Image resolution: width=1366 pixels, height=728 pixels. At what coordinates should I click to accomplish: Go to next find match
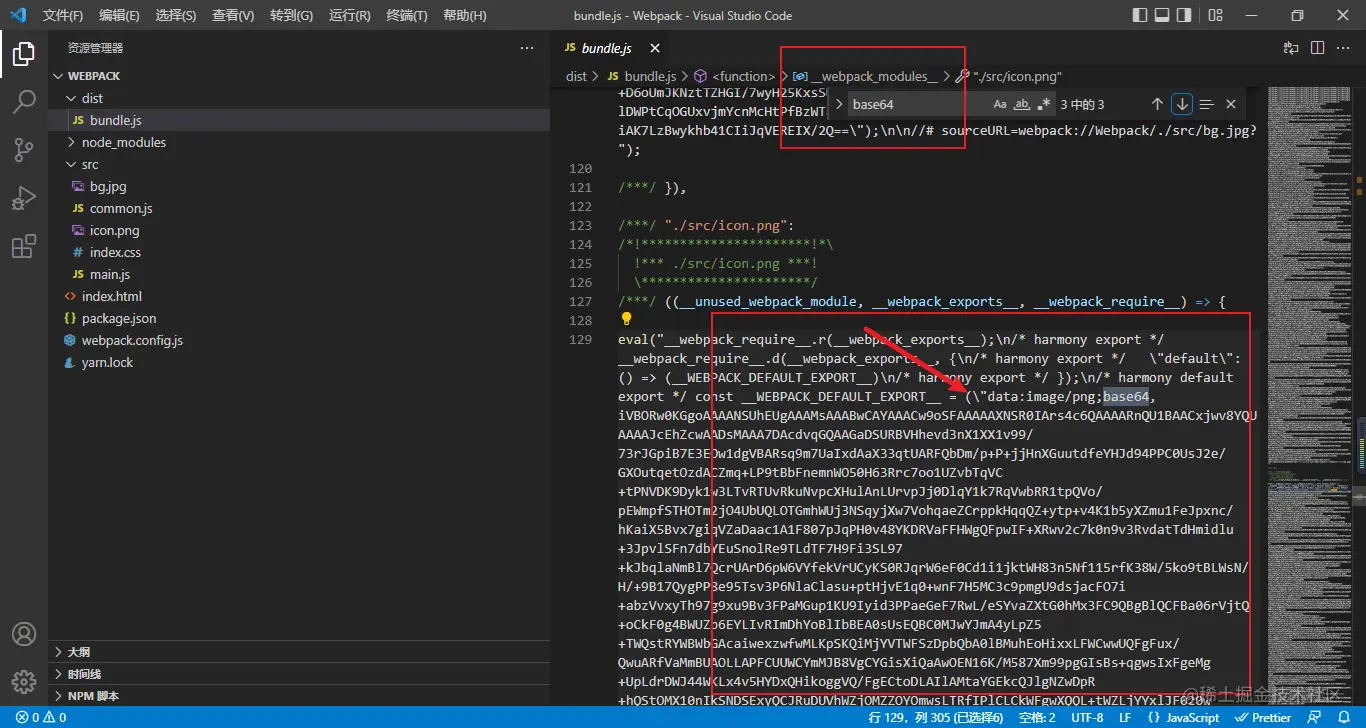pos(1182,104)
